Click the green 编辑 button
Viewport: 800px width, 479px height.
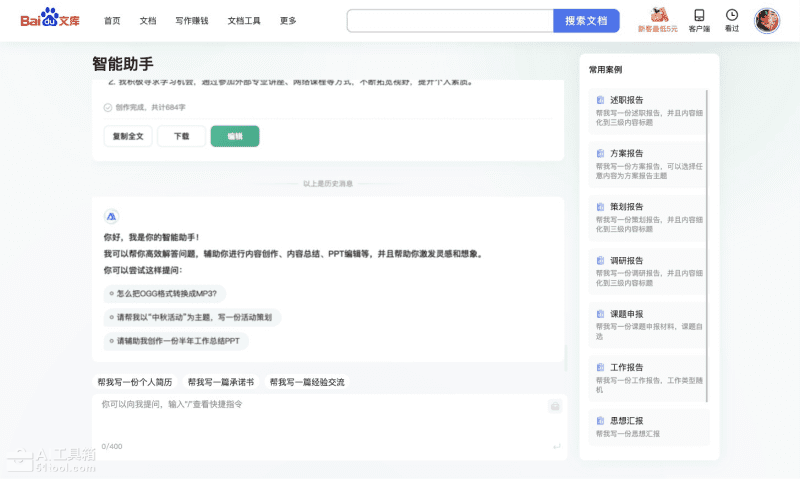point(235,136)
